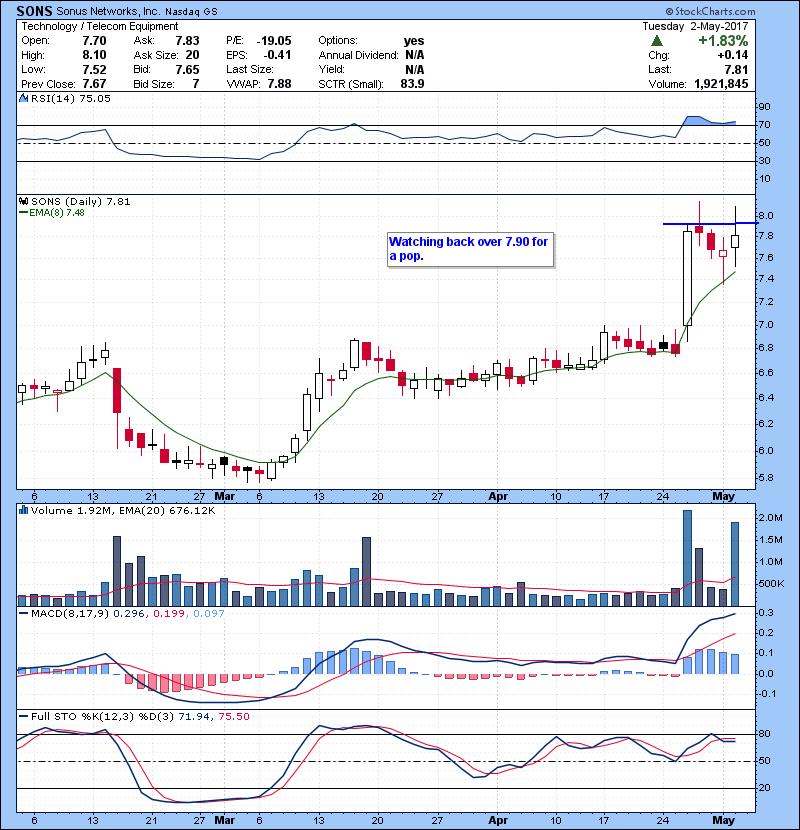Select the Low price value 7.52
This screenshot has height=830, width=800.
(x=94, y=70)
